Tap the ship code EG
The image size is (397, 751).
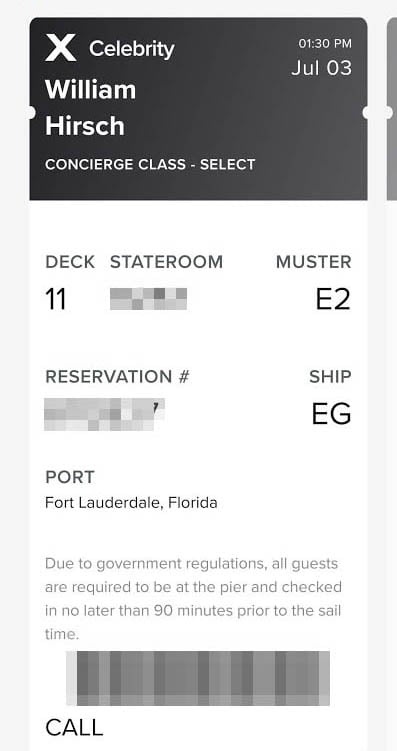point(331,414)
